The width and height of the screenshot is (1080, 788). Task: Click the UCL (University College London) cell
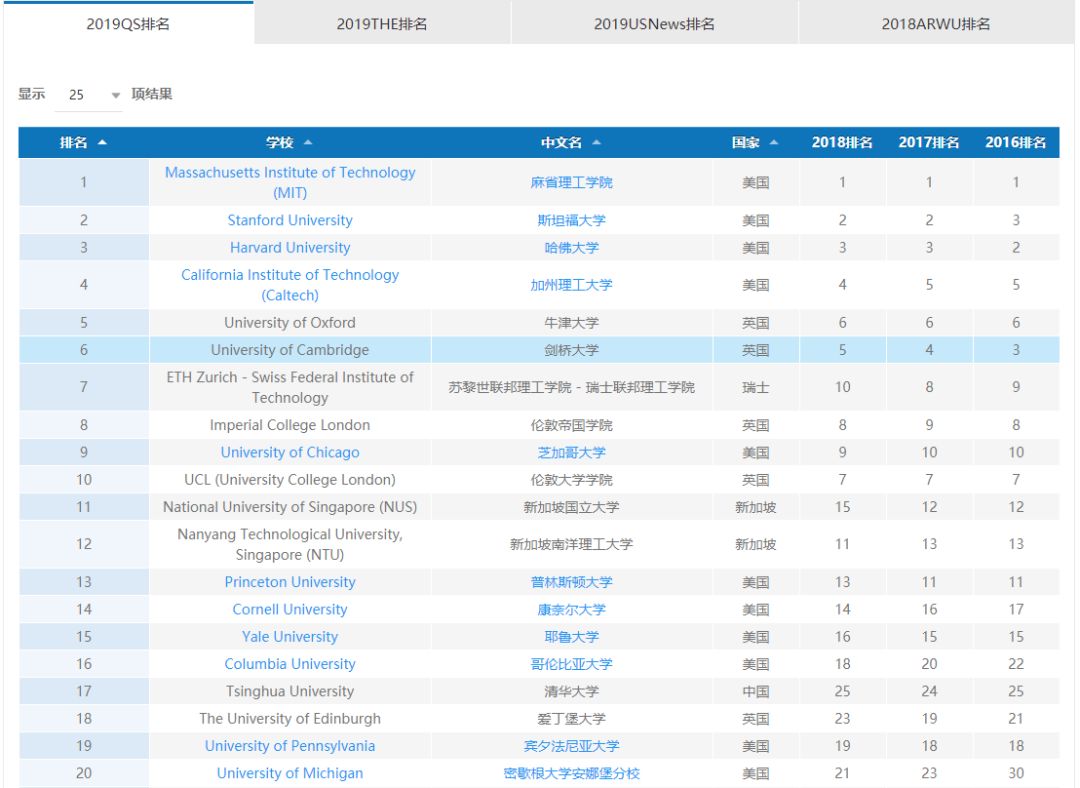[290, 480]
